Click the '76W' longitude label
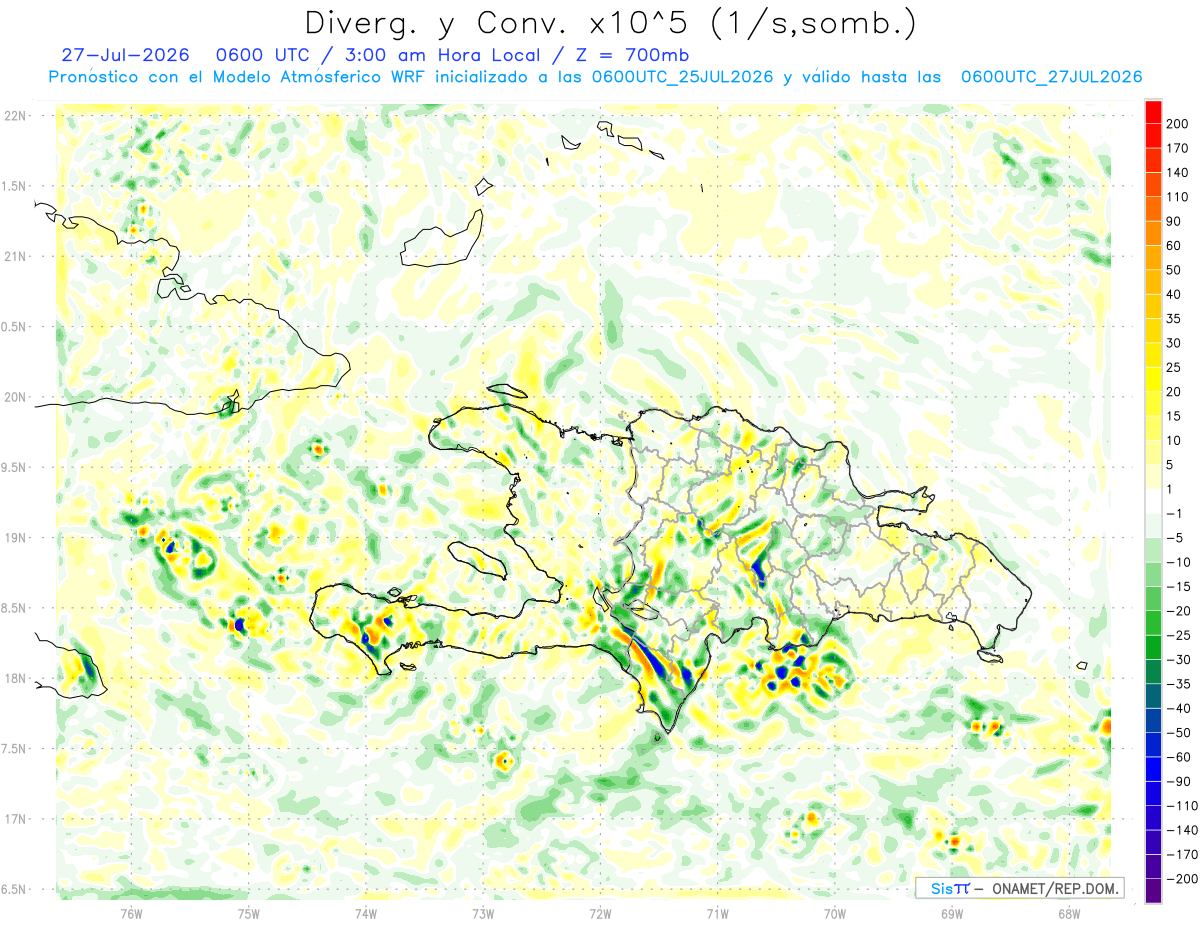This screenshot has height=927, width=1200. [132, 913]
